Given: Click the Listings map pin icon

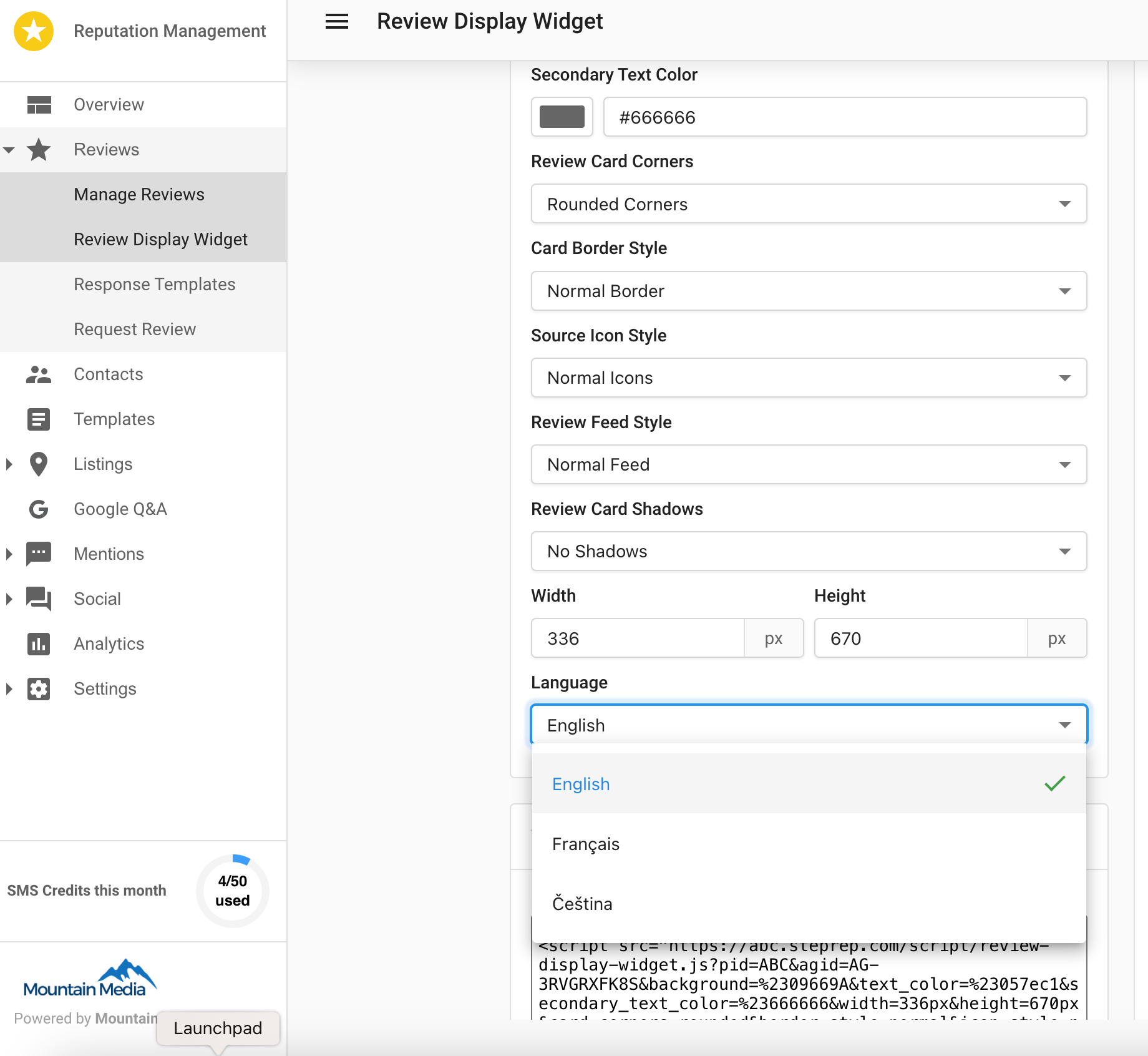Looking at the screenshot, I should click(x=39, y=464).
